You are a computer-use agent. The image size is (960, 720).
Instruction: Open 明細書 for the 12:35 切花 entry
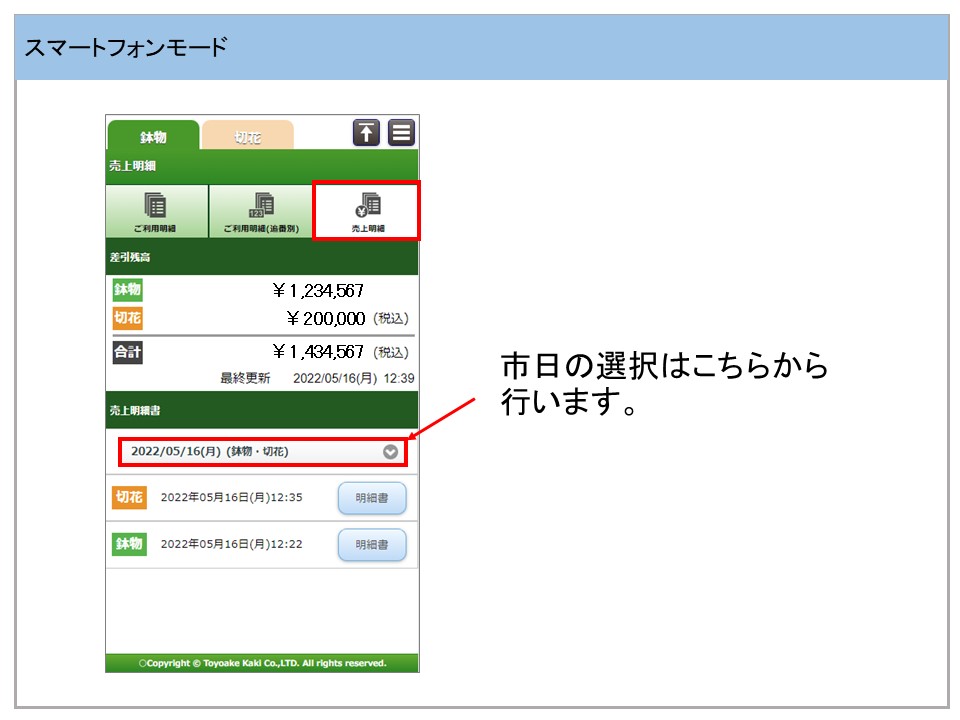pyautogui.click(x=372, y=497)
